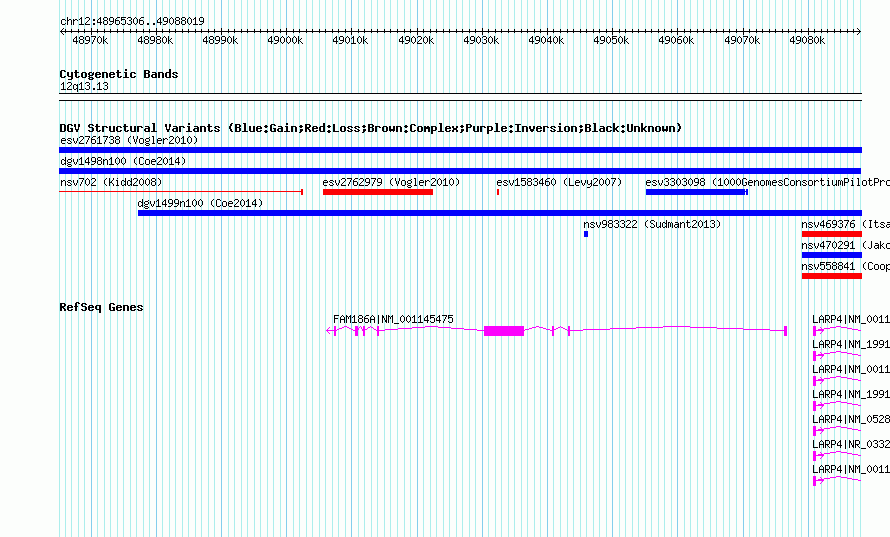Screen dimensions: 890x537
Task: Click the blue gain bar under nsv470291
Action: [x=832, y=255]
